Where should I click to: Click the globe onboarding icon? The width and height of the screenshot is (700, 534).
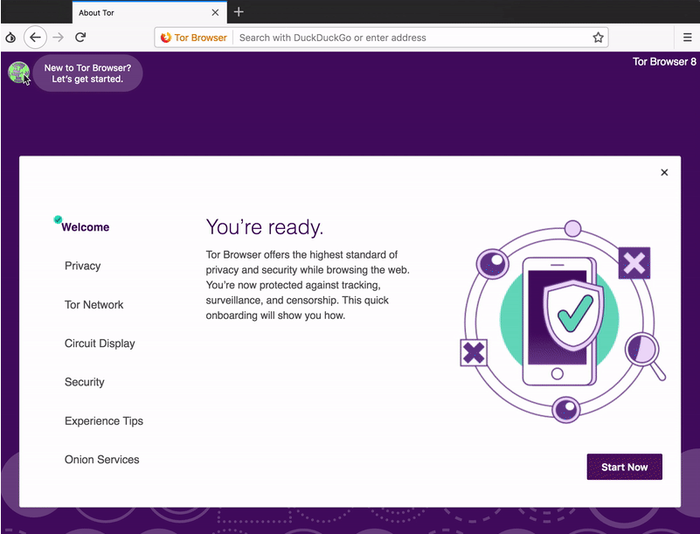coord(19,72)
